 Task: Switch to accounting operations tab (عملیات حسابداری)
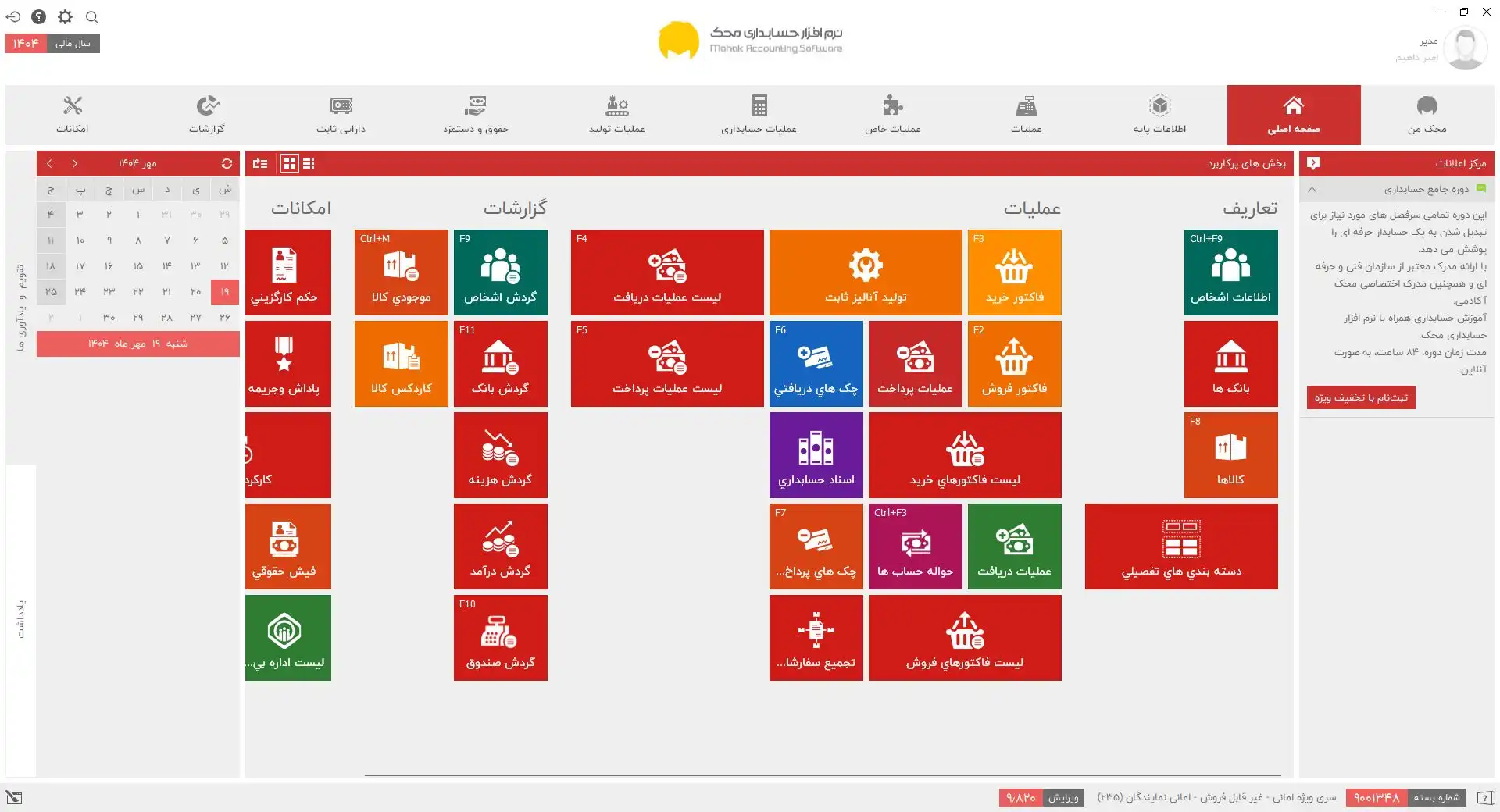(759, 115)
